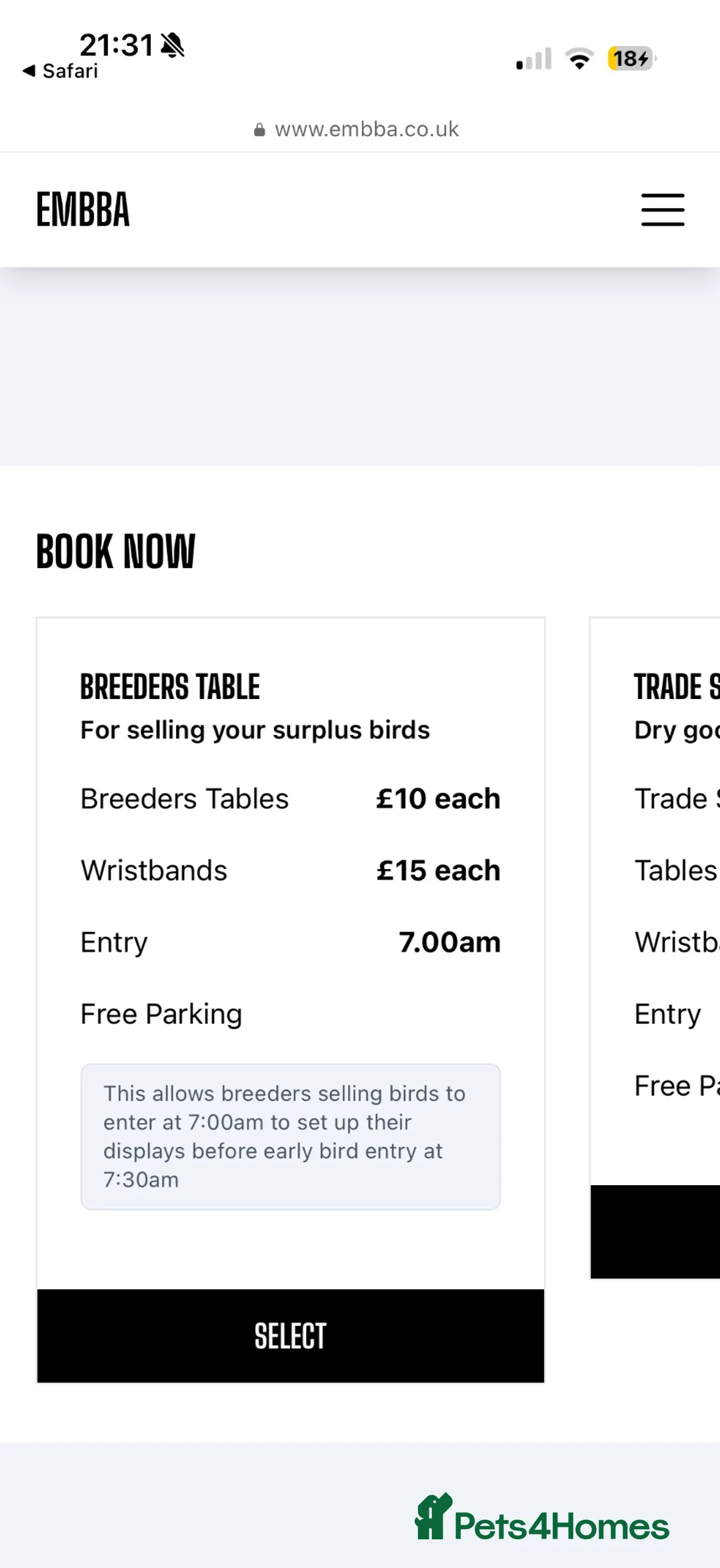Tap the Wristbands £15 each row

[x=291, y=870]
